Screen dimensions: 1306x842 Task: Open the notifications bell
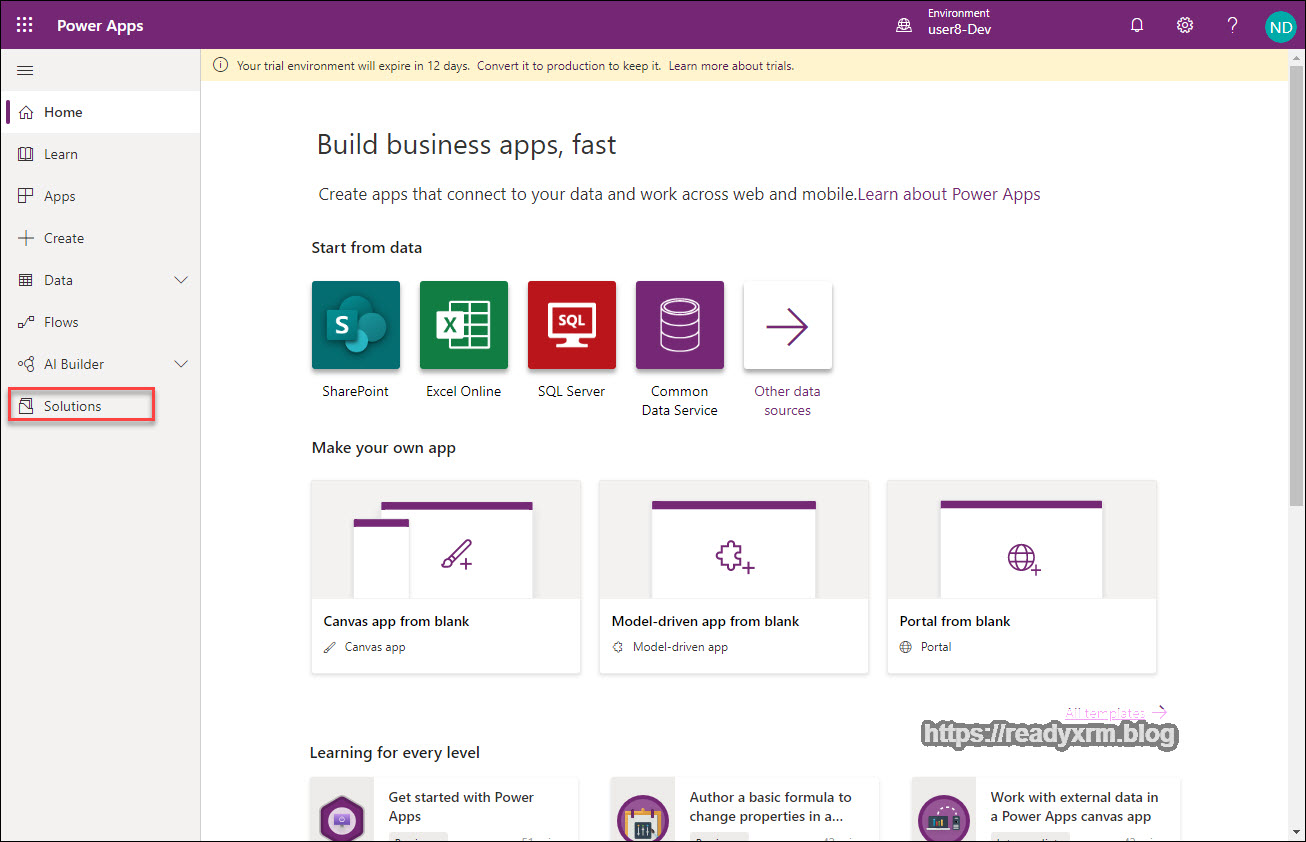(1137, 24)
